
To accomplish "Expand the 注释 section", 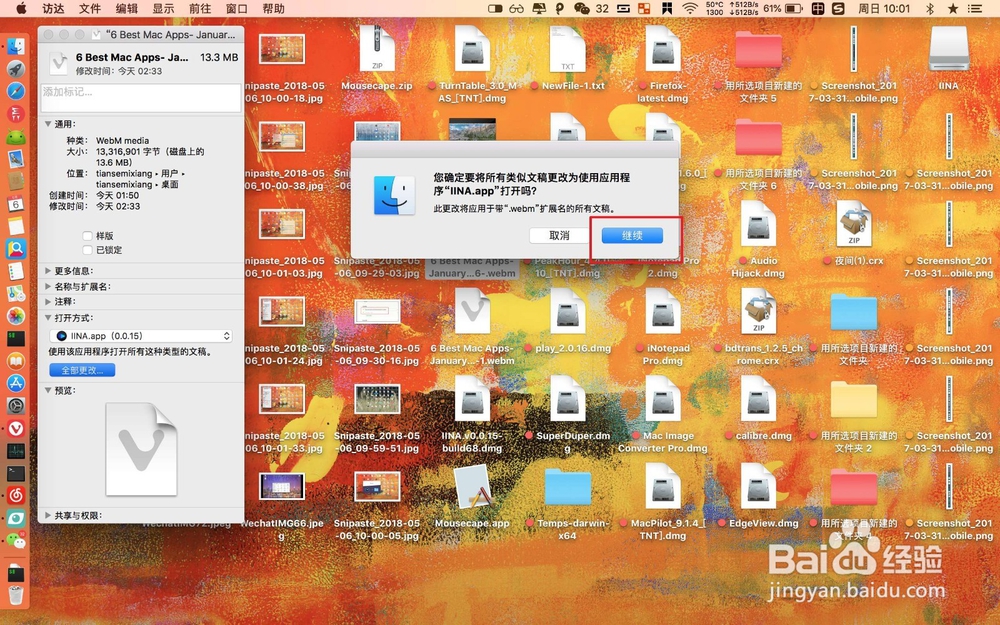I will point(48,301).
